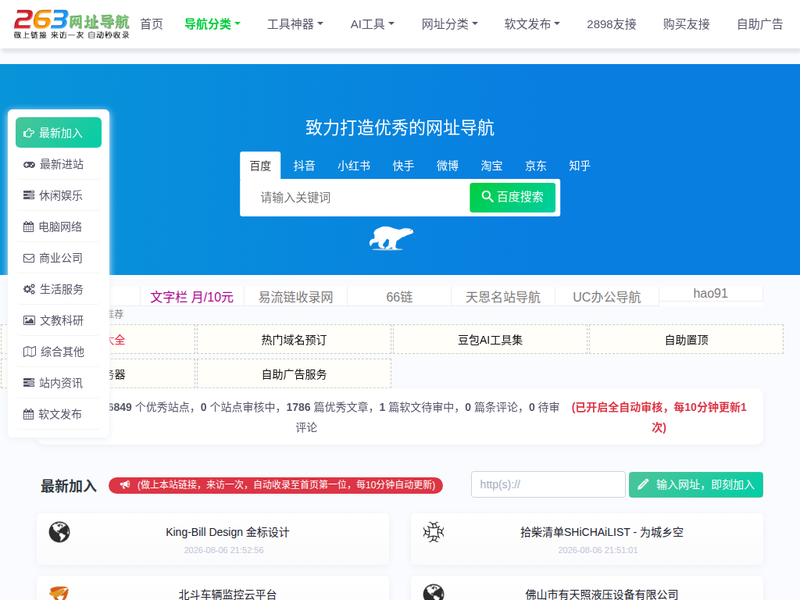Click the 输入网址，即刻加入 button

coord(696,484)
